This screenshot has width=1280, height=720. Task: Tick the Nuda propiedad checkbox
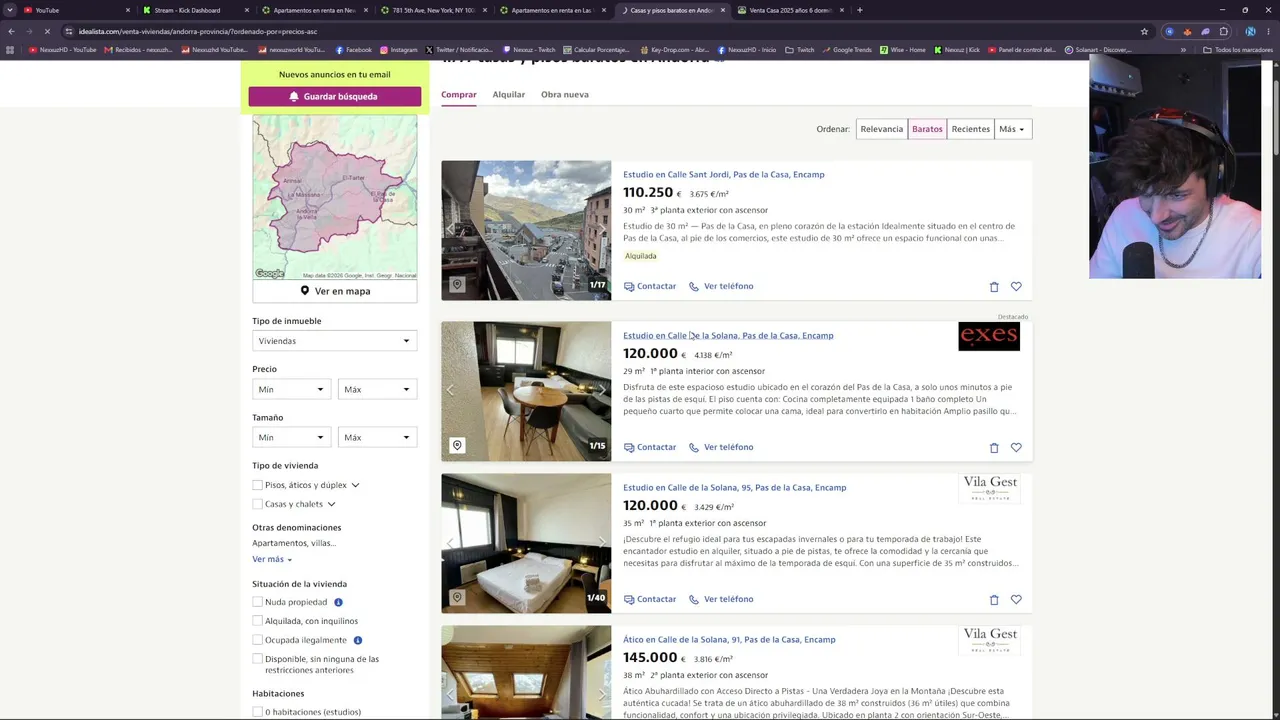(x=258, y=602)
